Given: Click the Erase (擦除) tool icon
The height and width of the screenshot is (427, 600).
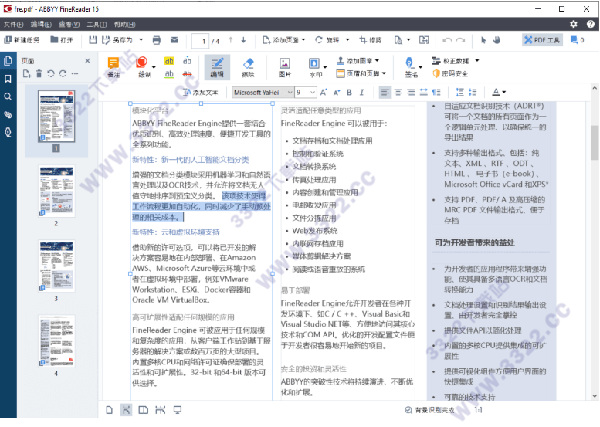Looking at the screenshot, I should [248, 63].
